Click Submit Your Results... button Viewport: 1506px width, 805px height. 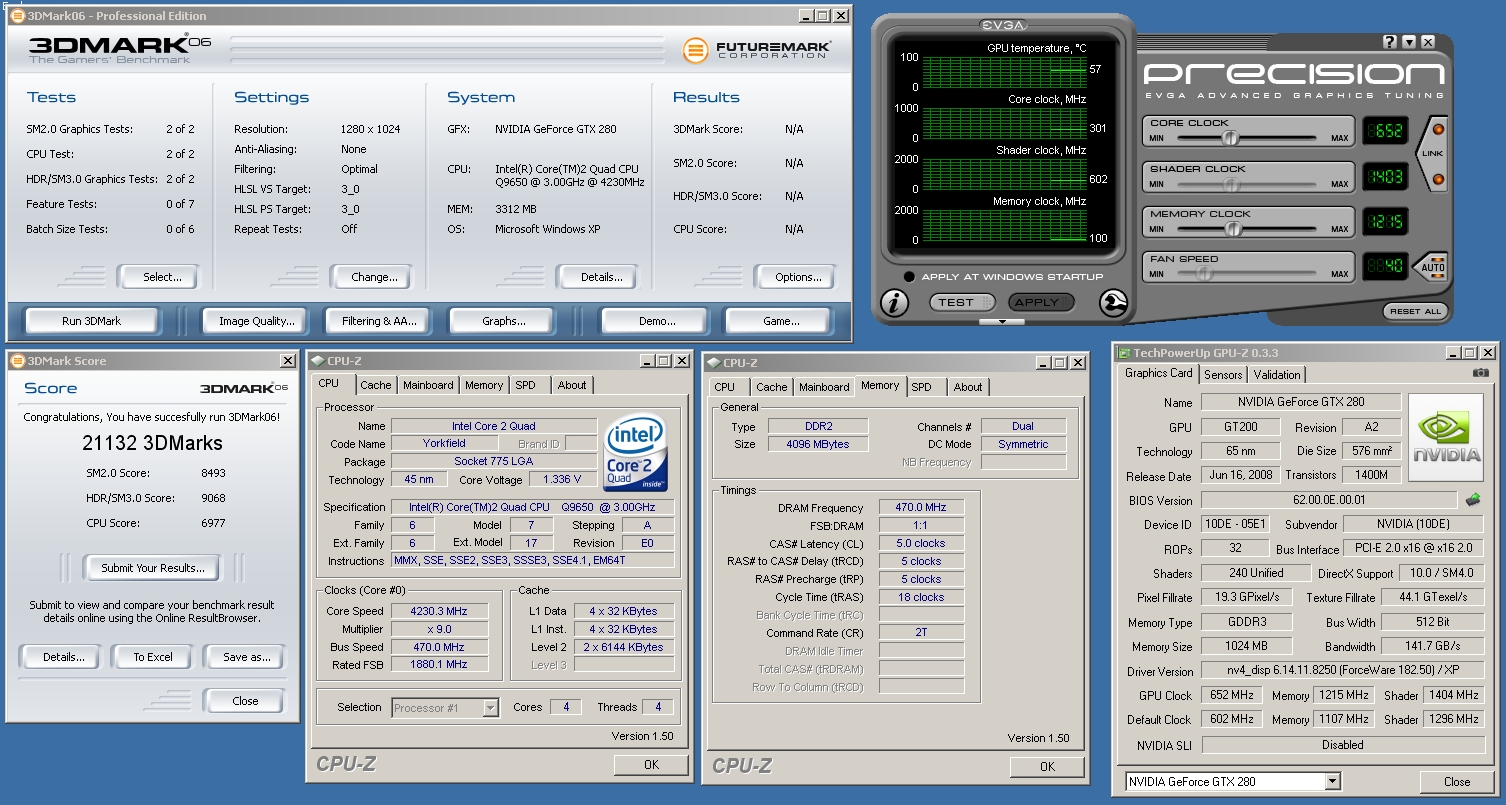coord(152,568)
